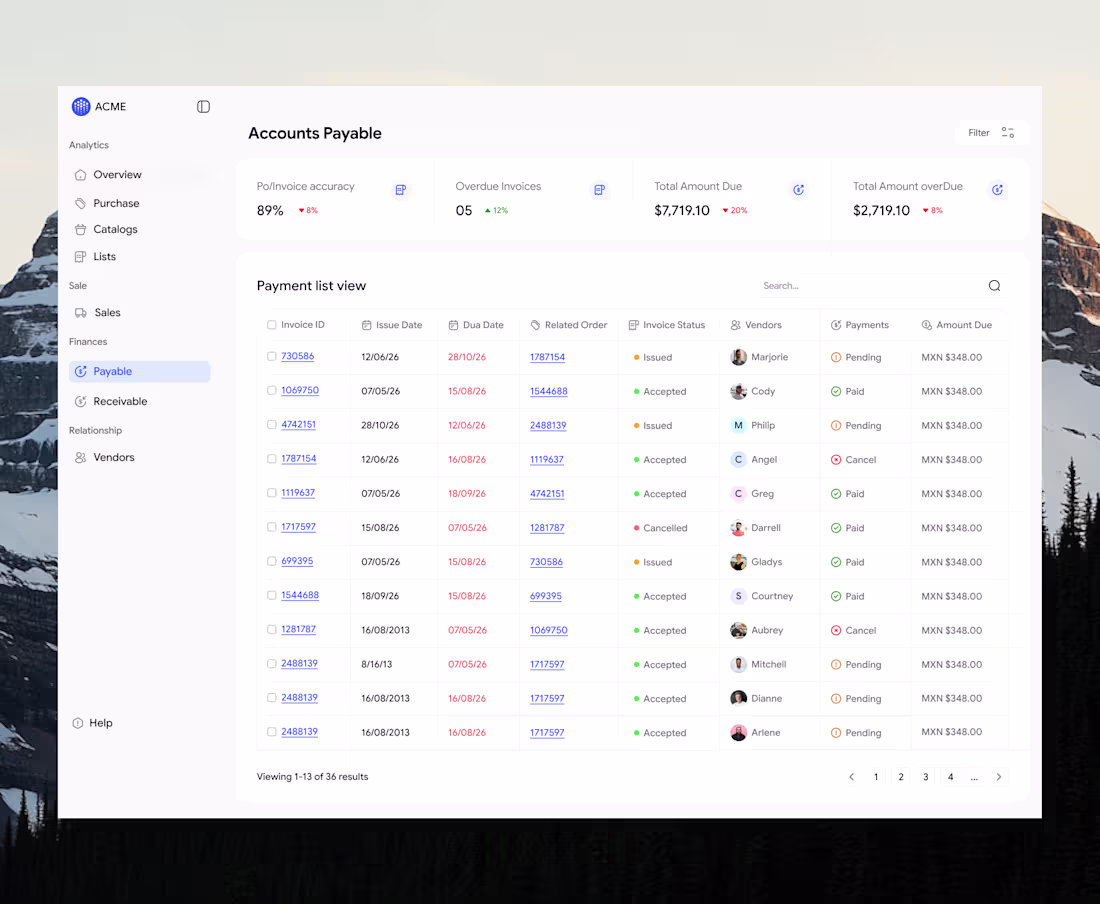The image size is (1100, 904).
Task: Collapse the sidebar using the panel toggle
Action: click(x=203, y=106)
